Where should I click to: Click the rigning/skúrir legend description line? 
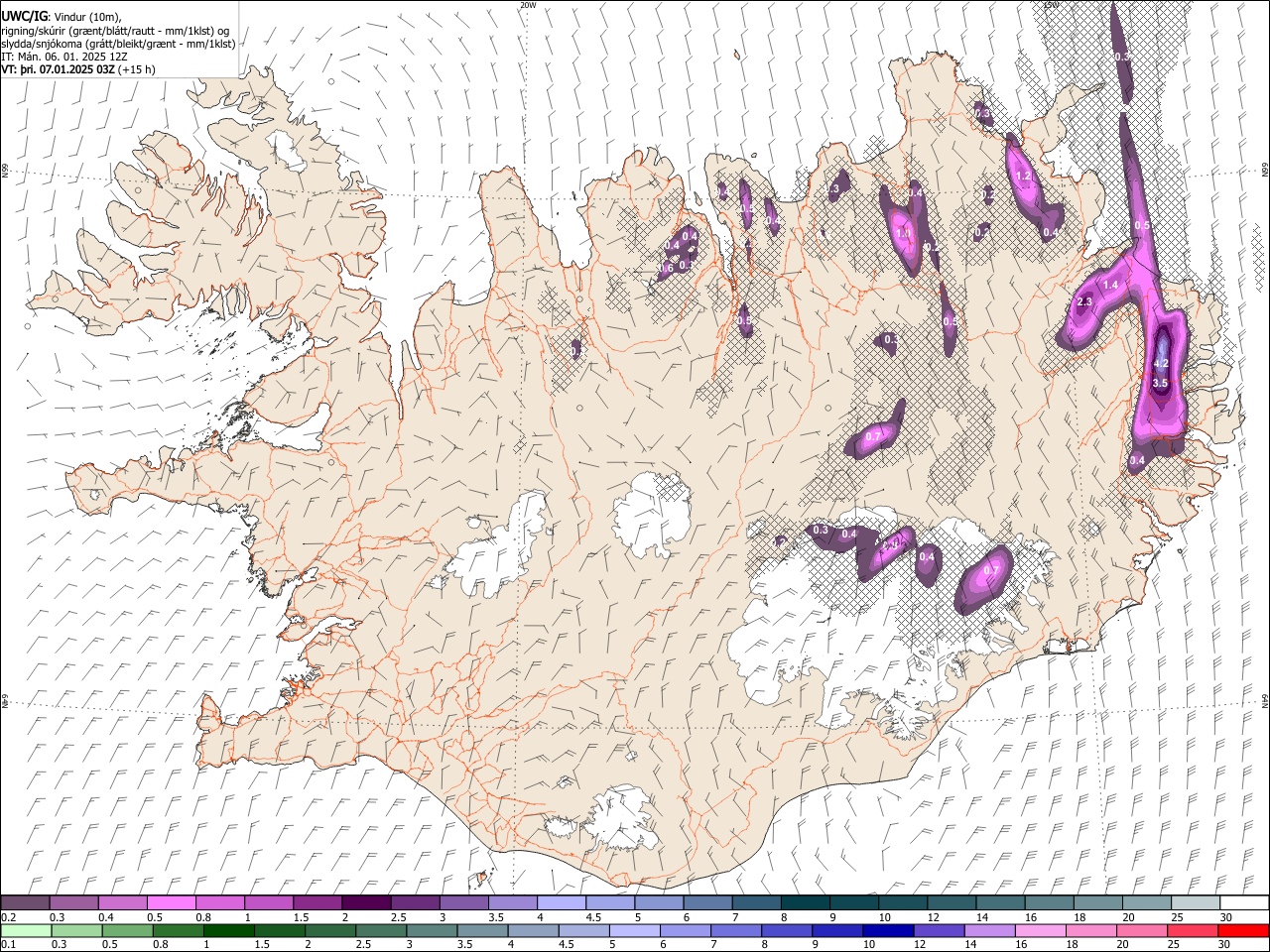(115, 31)
